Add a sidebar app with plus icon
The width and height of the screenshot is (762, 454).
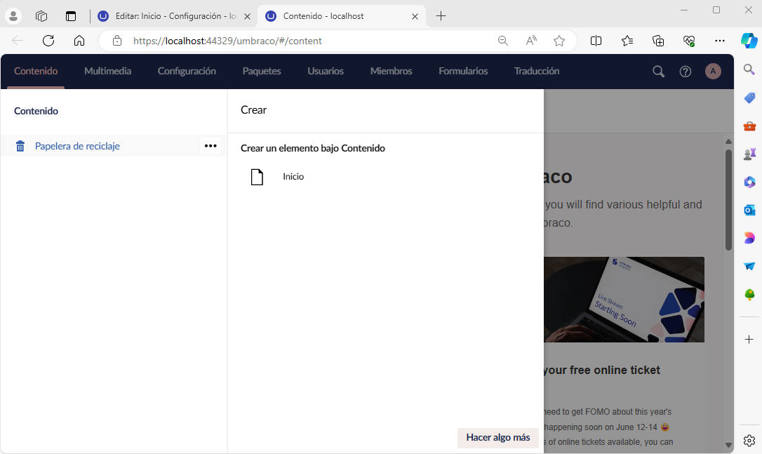(749, 339)
